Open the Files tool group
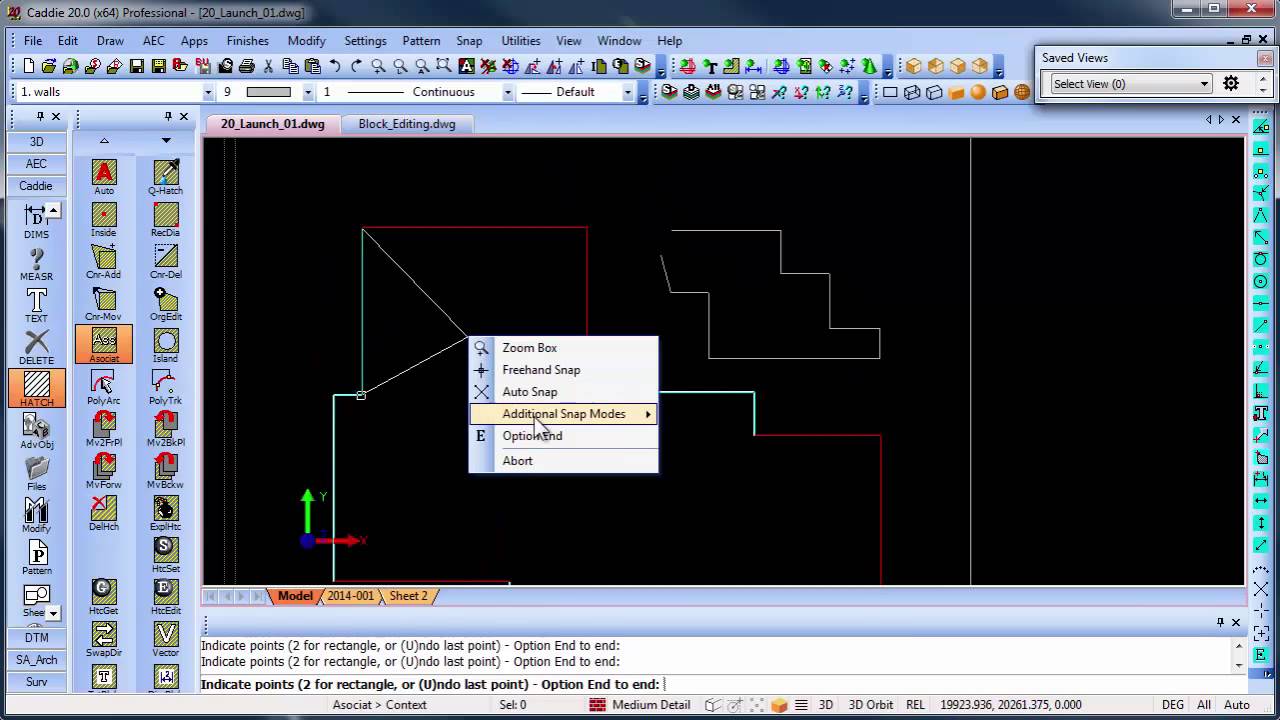 (36, 472)
